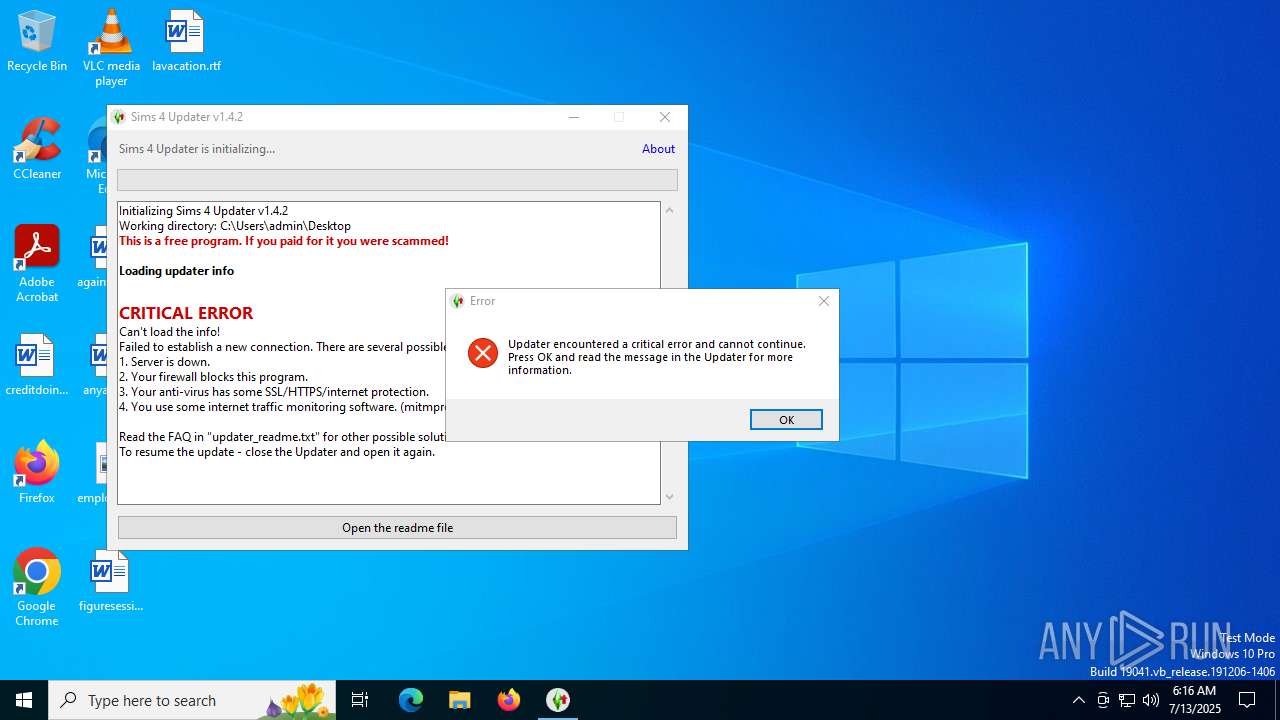
Task: Click 'Sims 4 Updater is initializing...' status text
Action: [x=197, y=149]
